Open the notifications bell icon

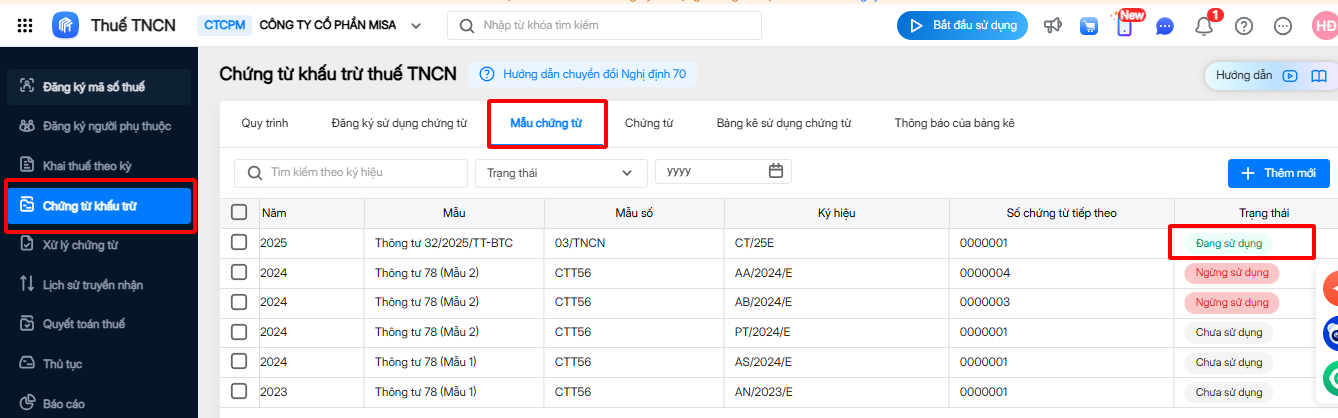[x=1204, y=26]
